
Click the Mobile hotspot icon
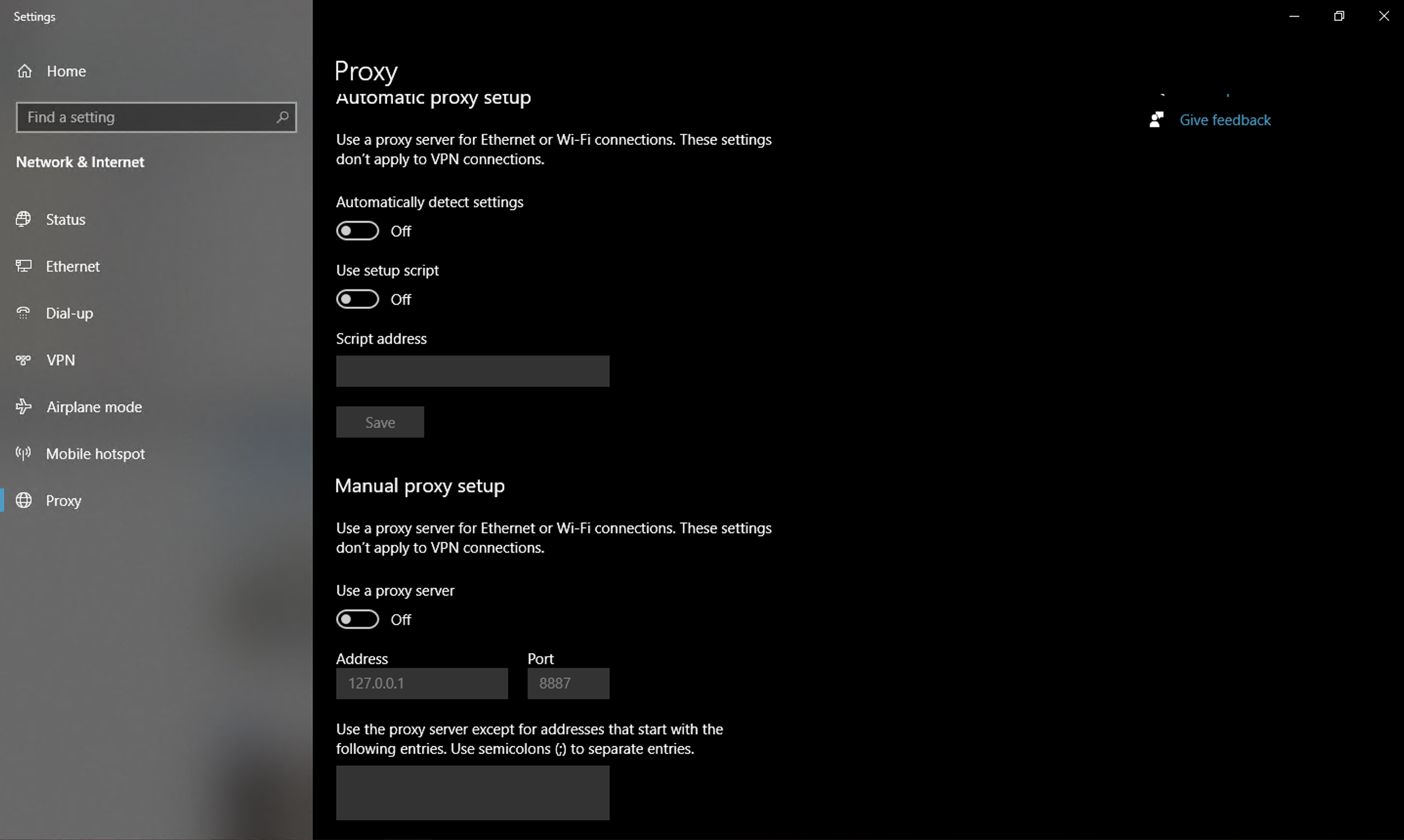[x=23, y=453]
